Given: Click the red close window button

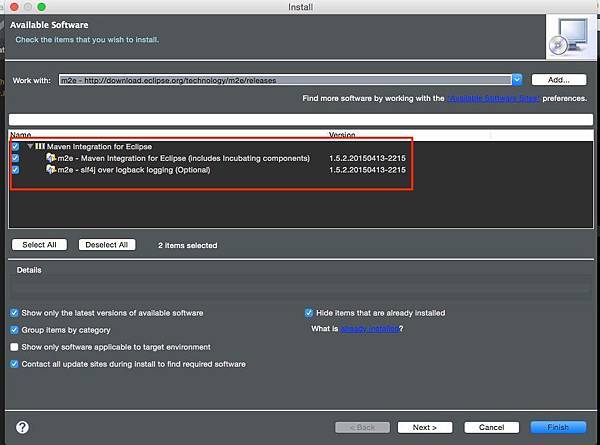Looking at the screenshot, I should pyautogui.click(x=14, y=7).
